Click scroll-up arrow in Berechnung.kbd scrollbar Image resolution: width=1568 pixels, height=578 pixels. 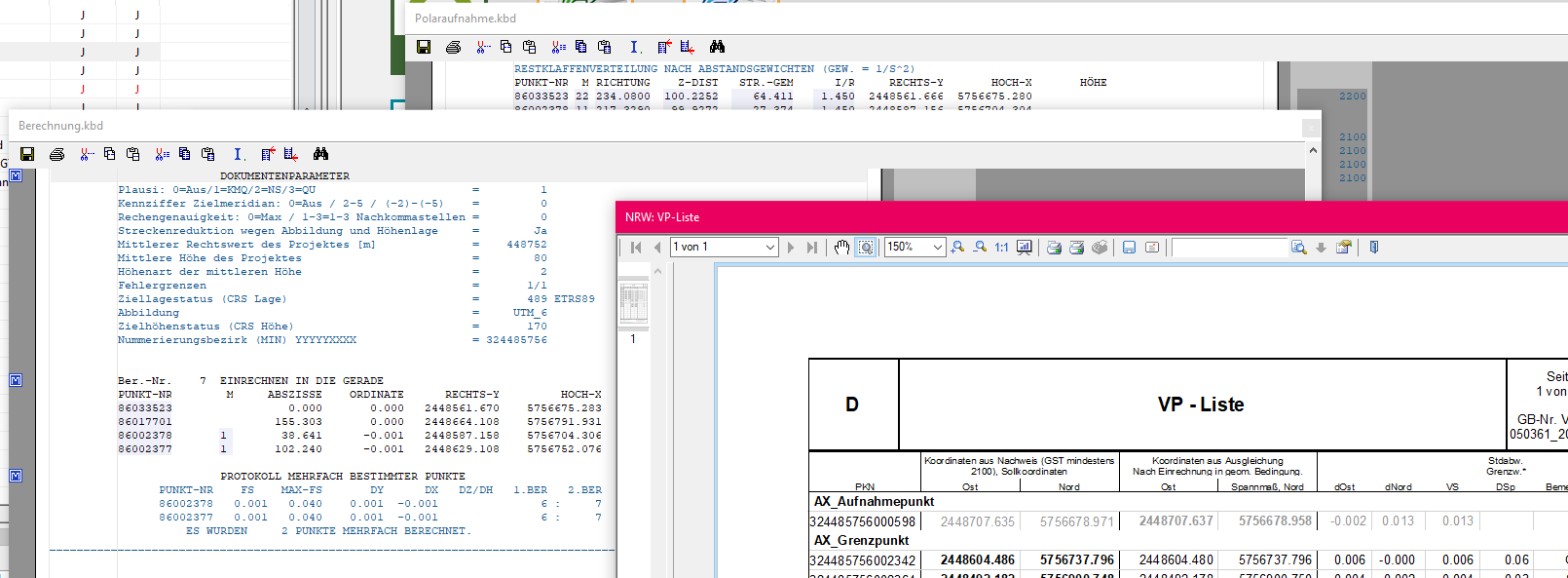1313,151
